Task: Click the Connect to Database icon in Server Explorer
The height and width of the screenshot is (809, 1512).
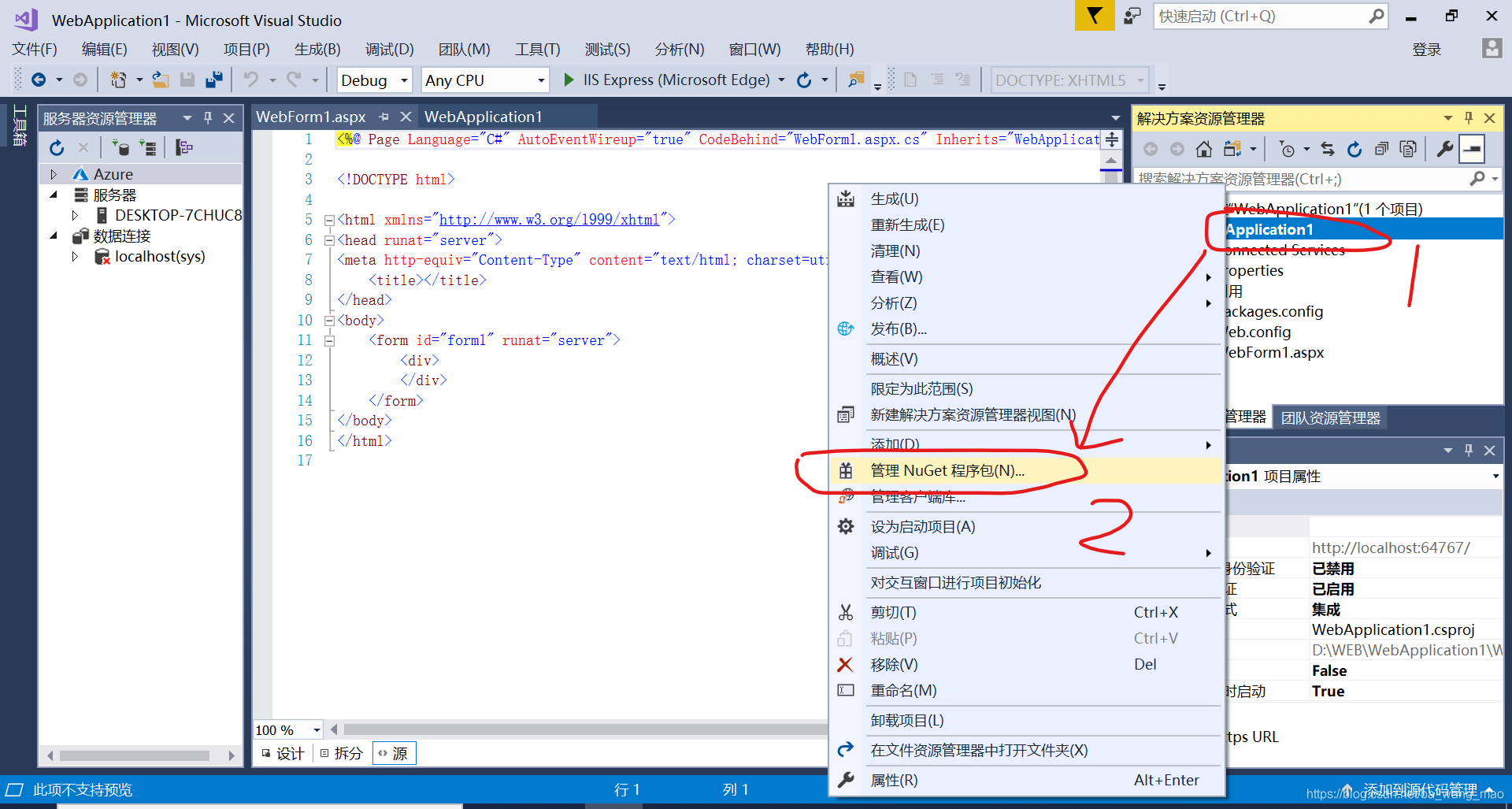Action: coord(120,147)
